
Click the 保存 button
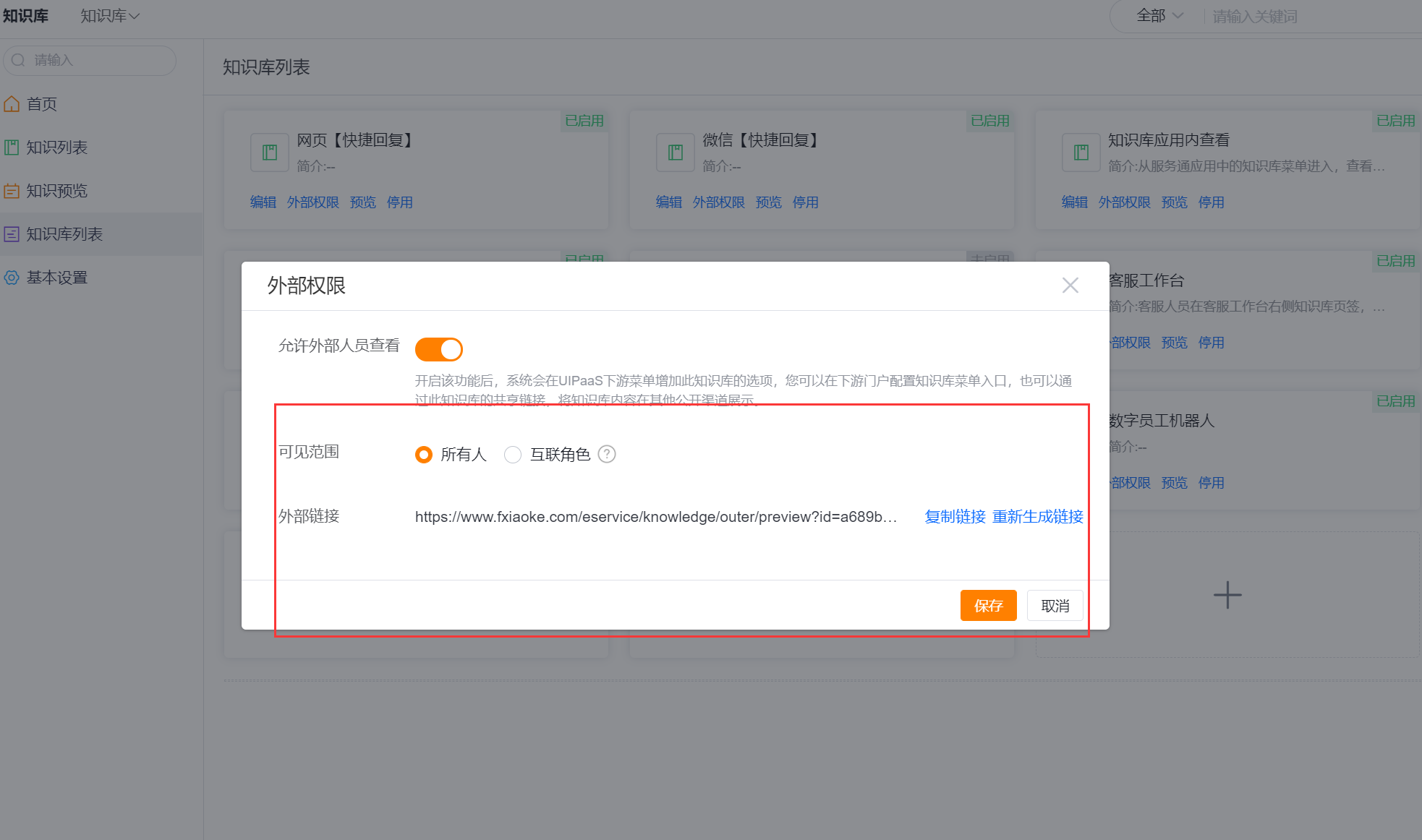pos(988,605)
